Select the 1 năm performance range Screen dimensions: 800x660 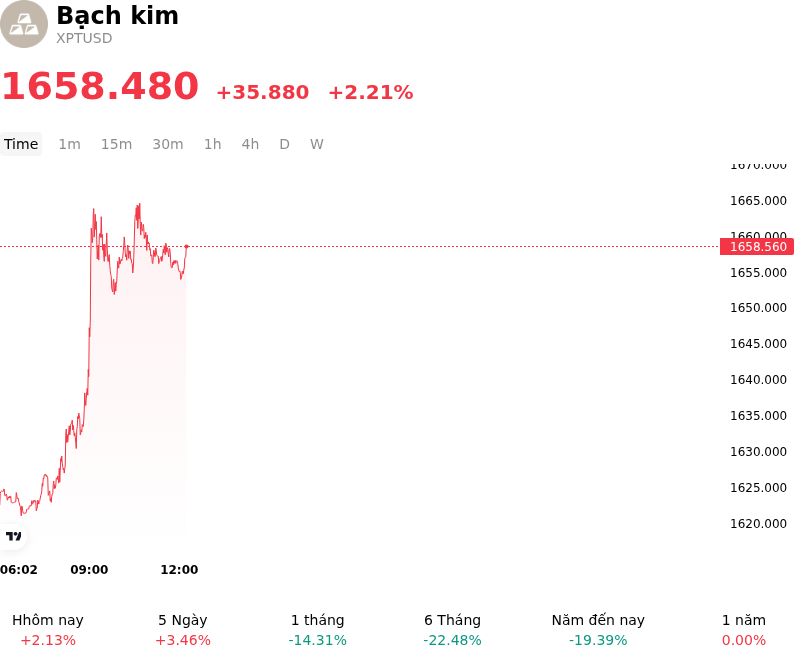[744, 630]
